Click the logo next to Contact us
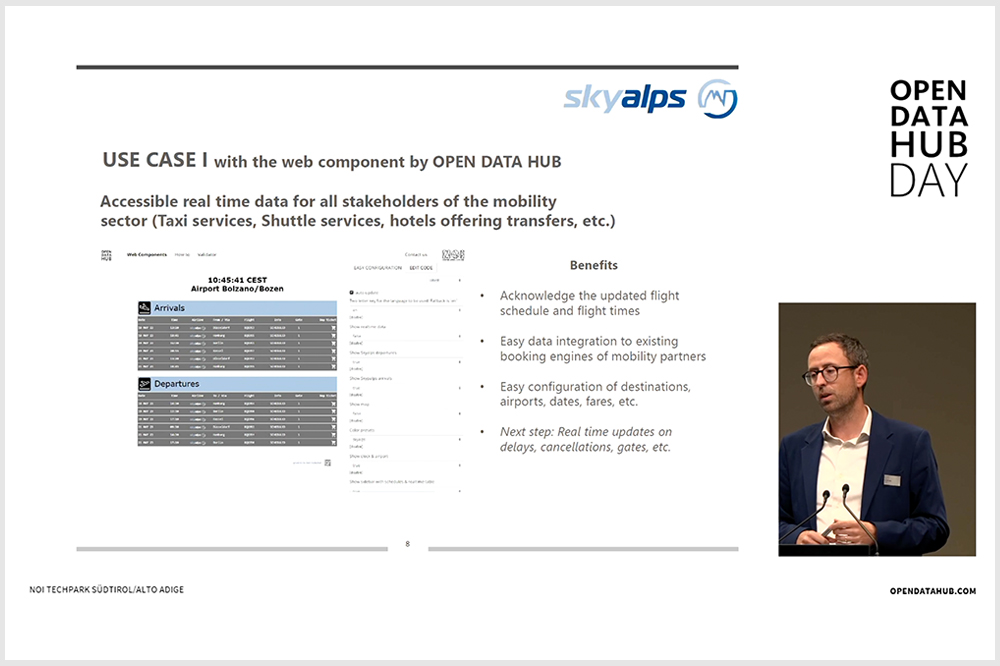 click(453, 255)
